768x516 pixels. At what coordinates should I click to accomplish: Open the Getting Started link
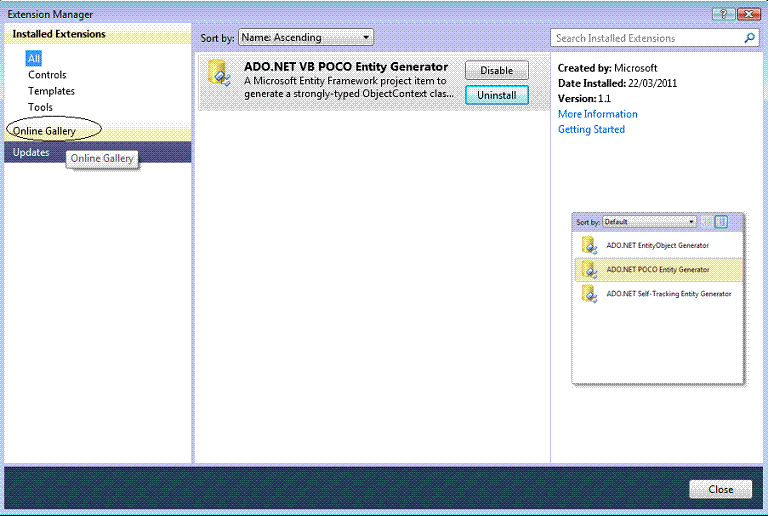[x=591, y=130]
